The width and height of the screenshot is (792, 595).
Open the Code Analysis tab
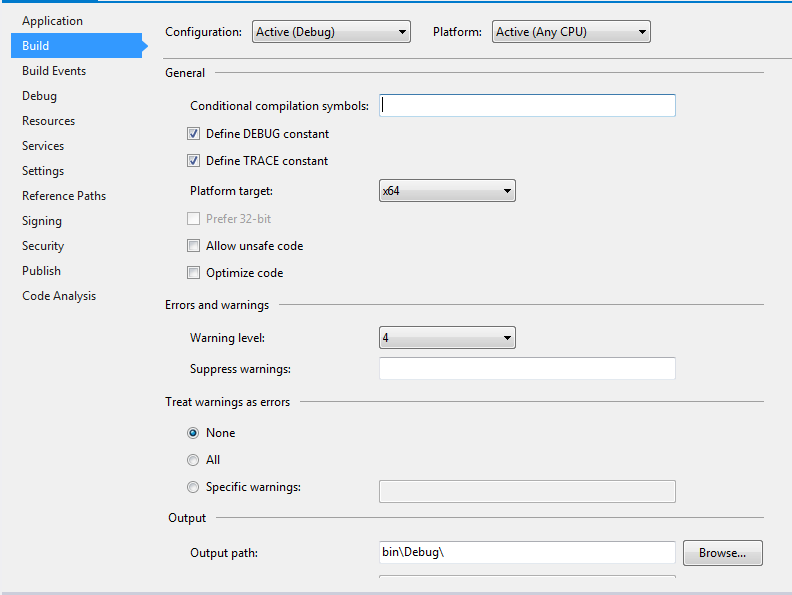click(59, 296)
